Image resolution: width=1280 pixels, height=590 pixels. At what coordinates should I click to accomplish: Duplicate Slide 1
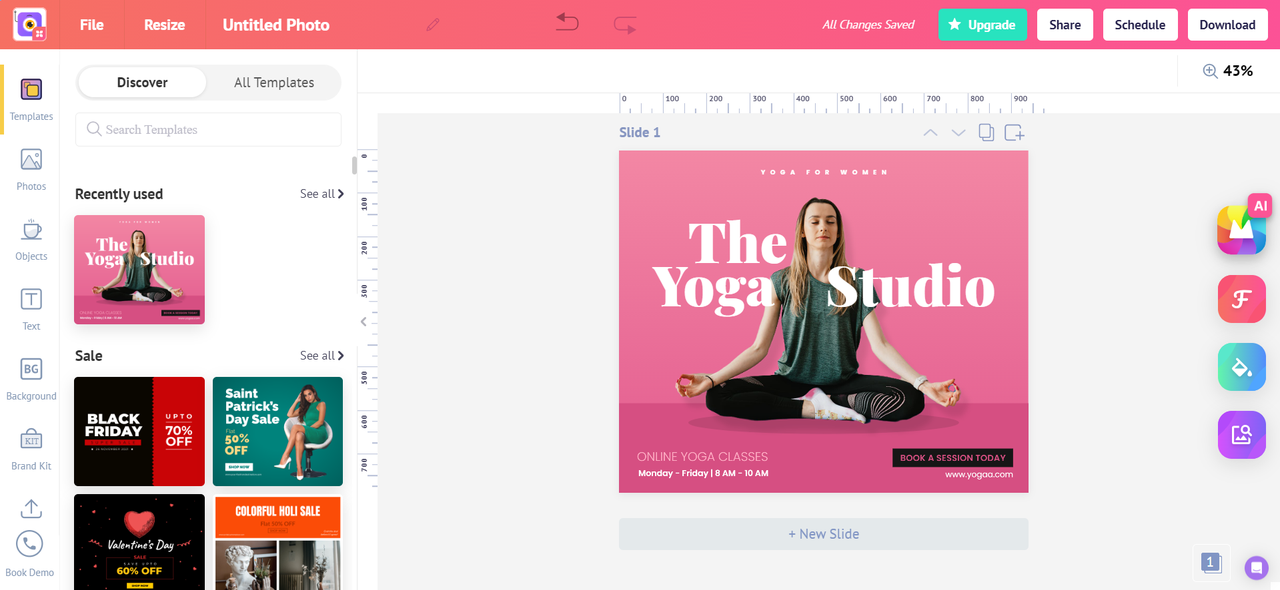click(x=986, y=132)
